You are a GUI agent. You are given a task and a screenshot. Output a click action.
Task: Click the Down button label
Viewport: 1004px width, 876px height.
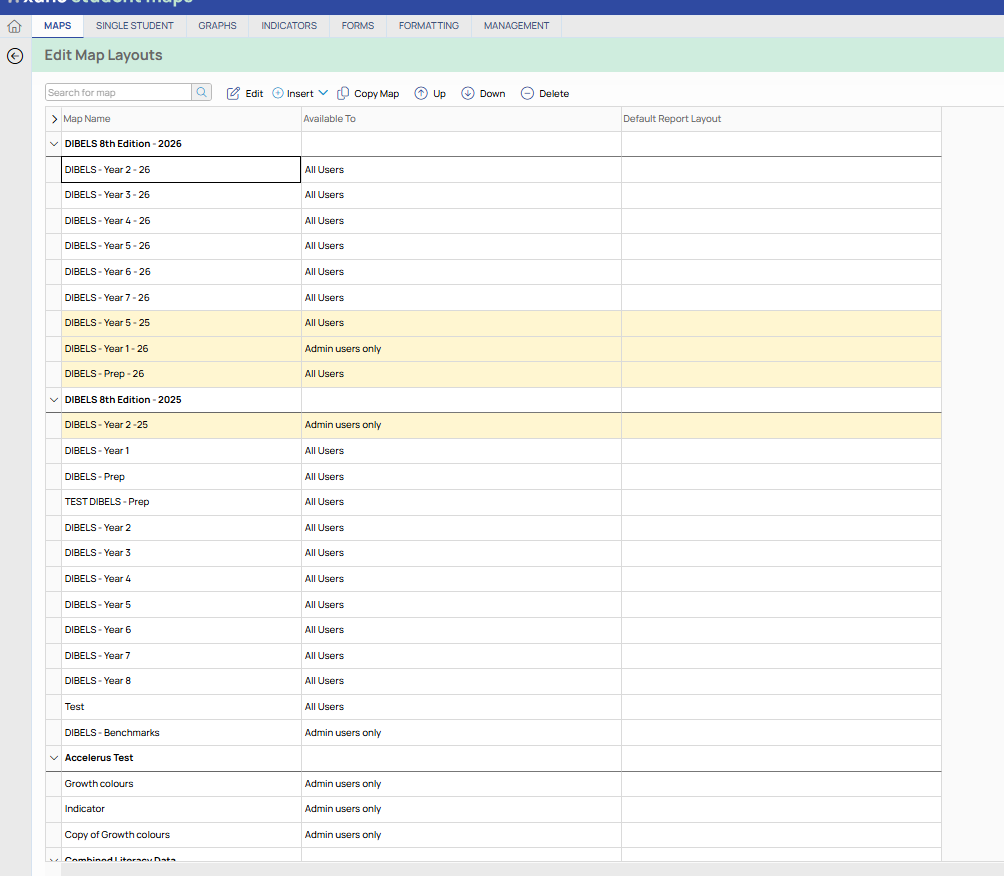tap(492, 93)
